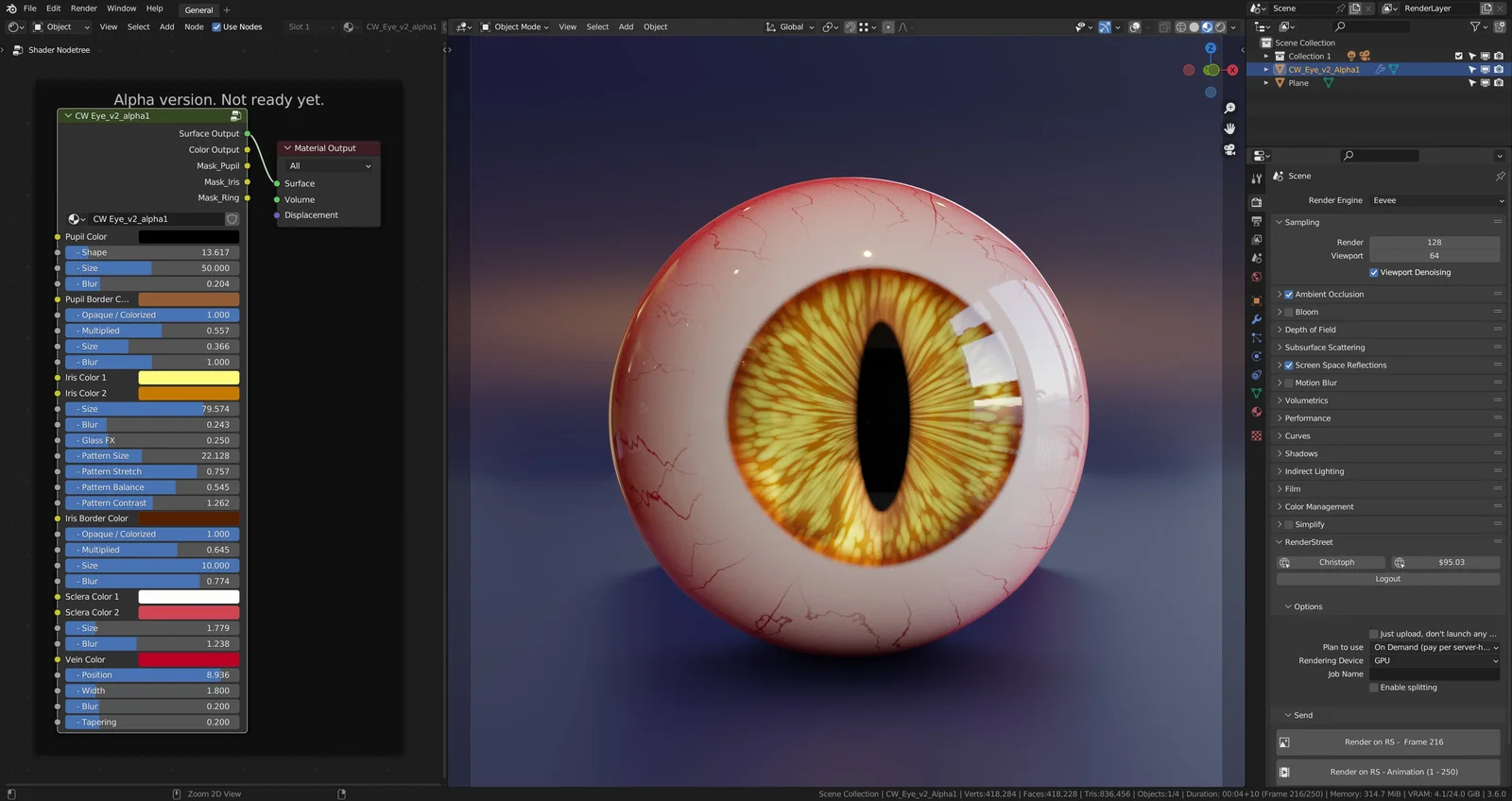Open Iris Color 1 yellow swatch
The height and width of the screenshot is (801, 1512).
click(x=189, y=378)
